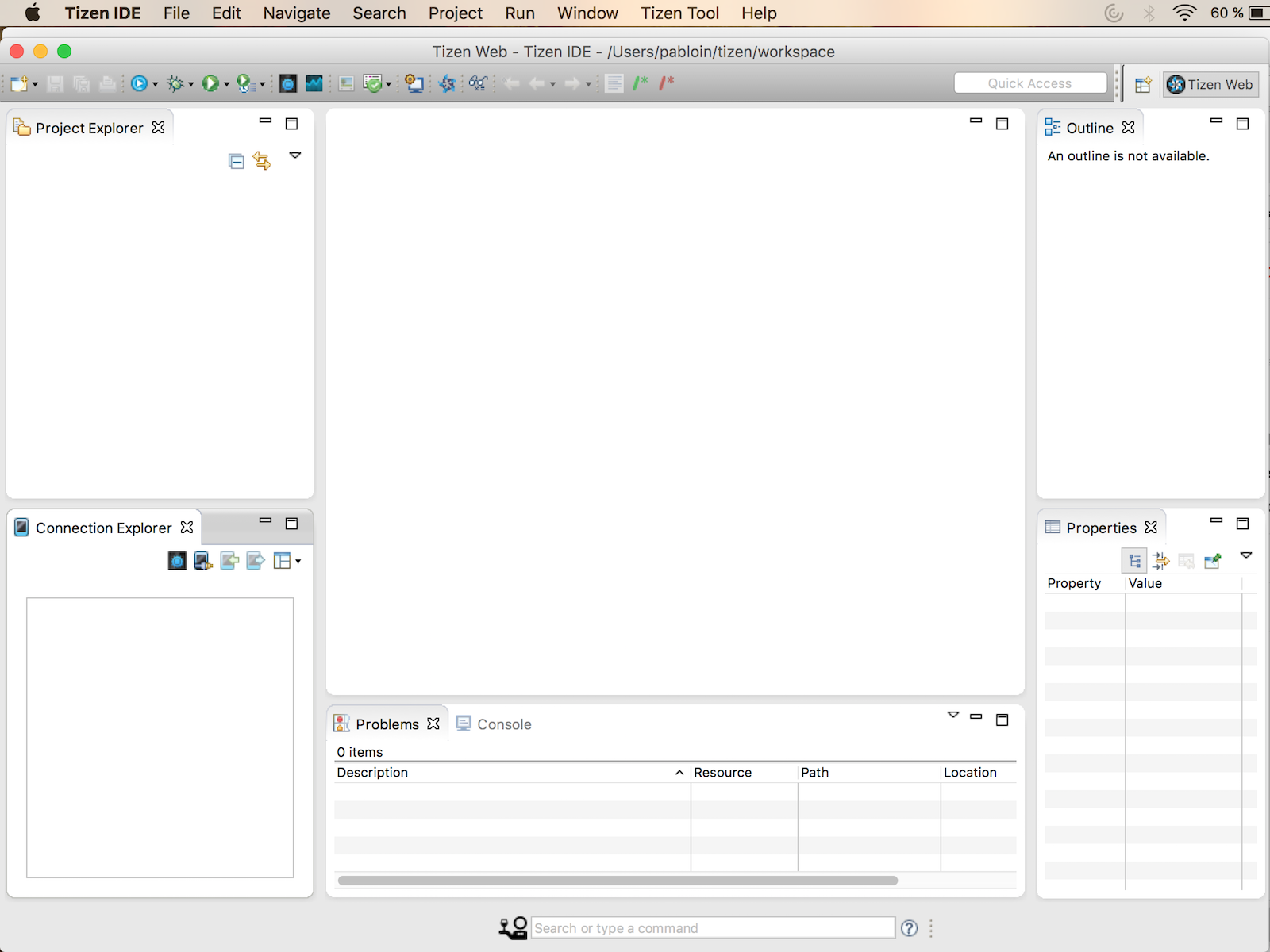The height and width of the screenshot is (952, 1270).
Task: Maximize the Outline panel
Action: pos(1243,124)
